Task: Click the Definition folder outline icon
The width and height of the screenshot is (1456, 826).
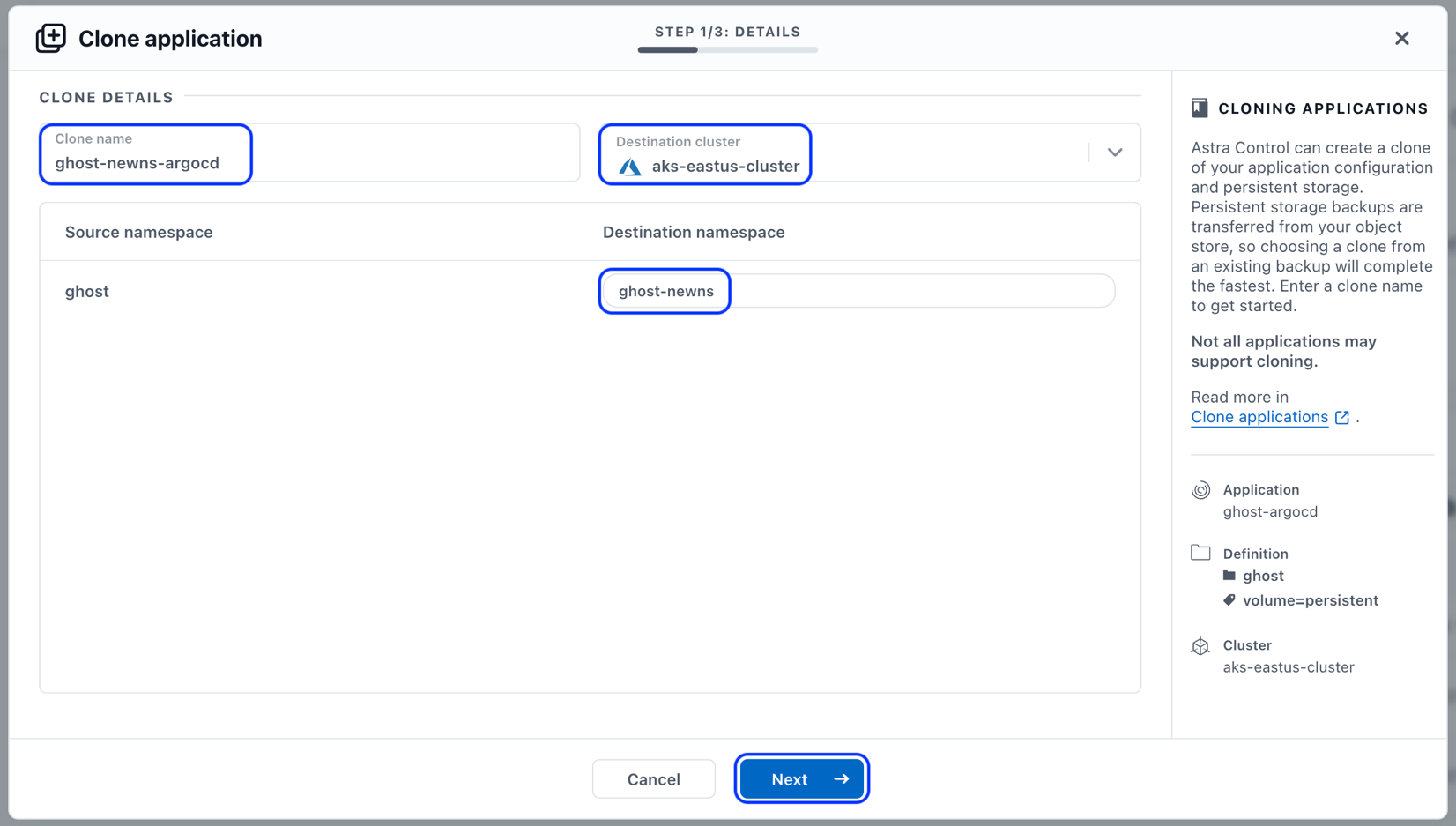Action: 1200,553
